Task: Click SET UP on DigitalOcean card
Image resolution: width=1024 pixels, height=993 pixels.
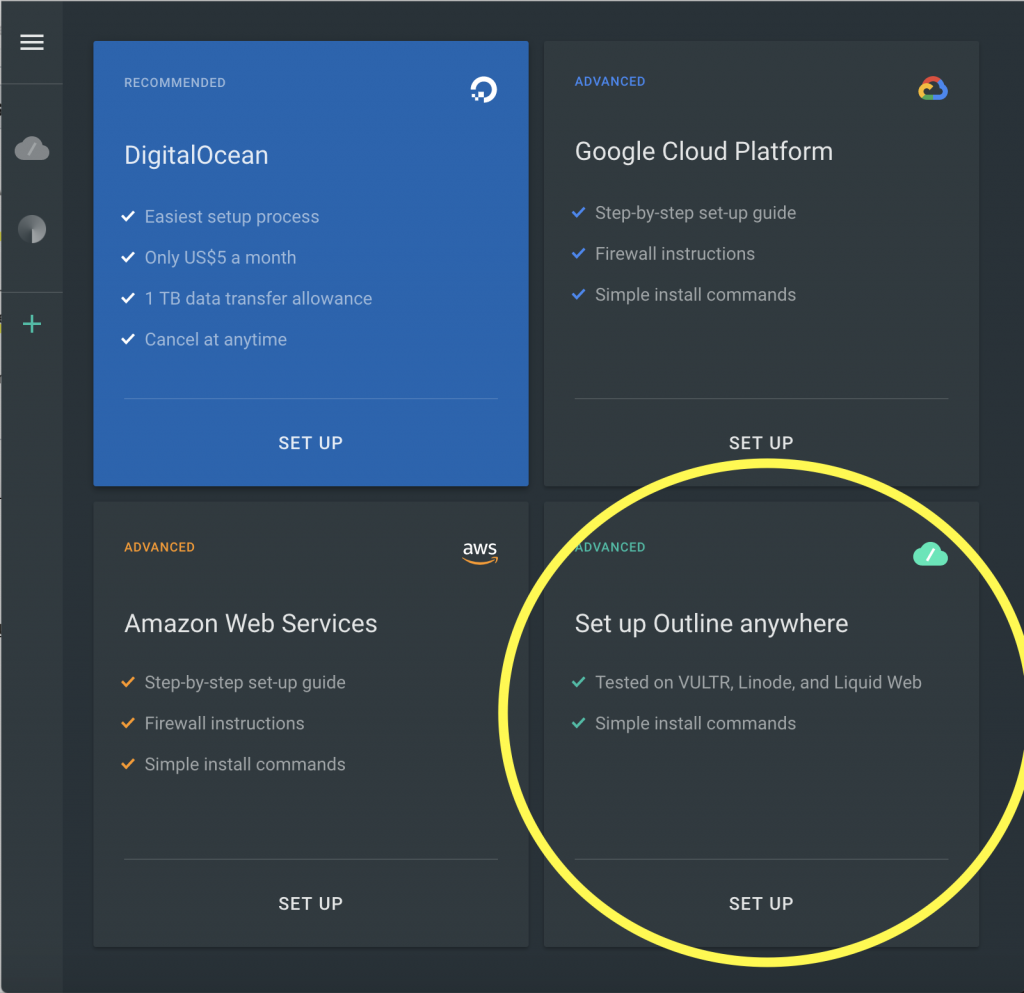Action: [311, 443]
